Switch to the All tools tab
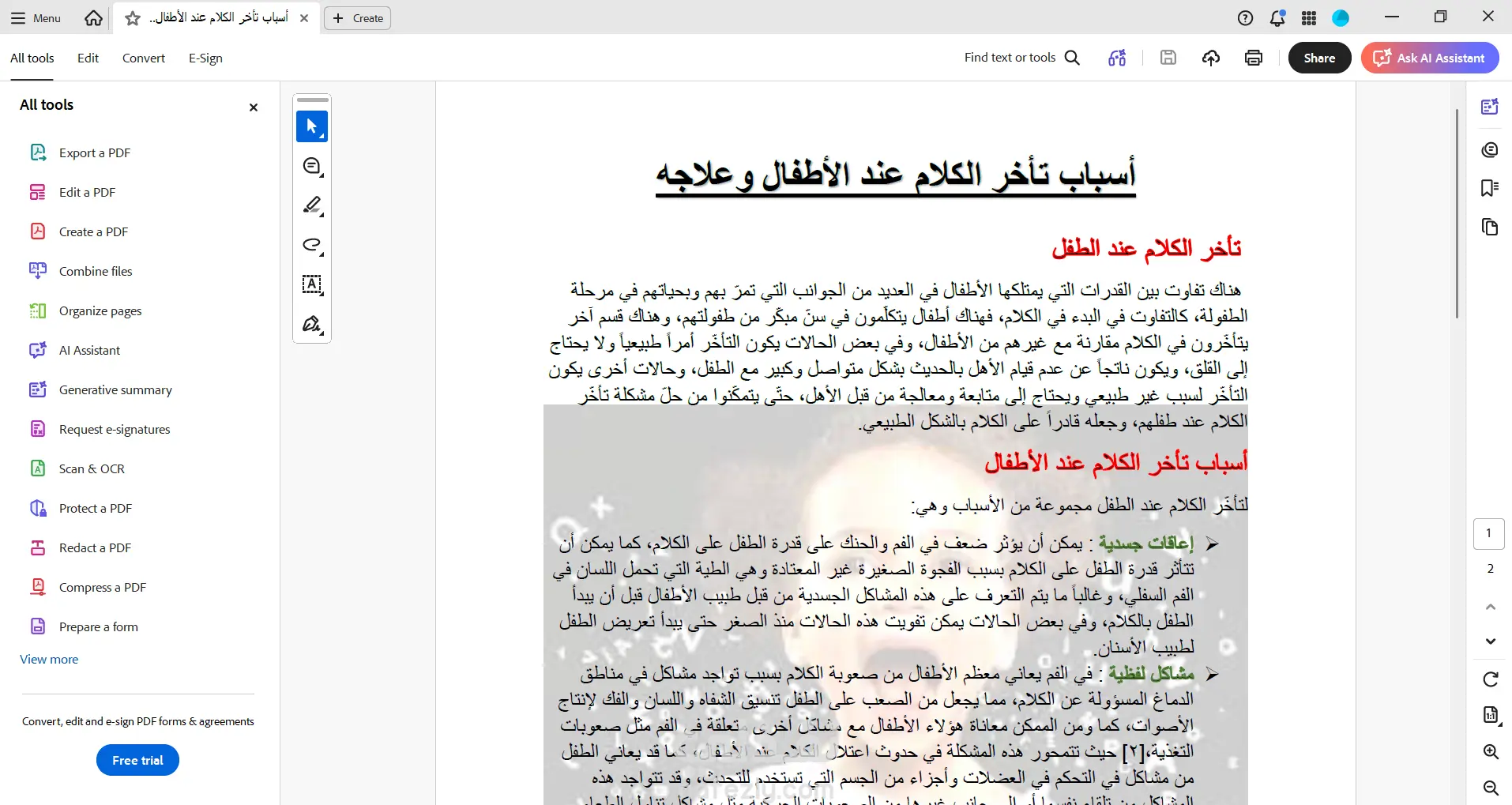The width and height of the screenshot is (1512, 805). click(x=32, y=58)
